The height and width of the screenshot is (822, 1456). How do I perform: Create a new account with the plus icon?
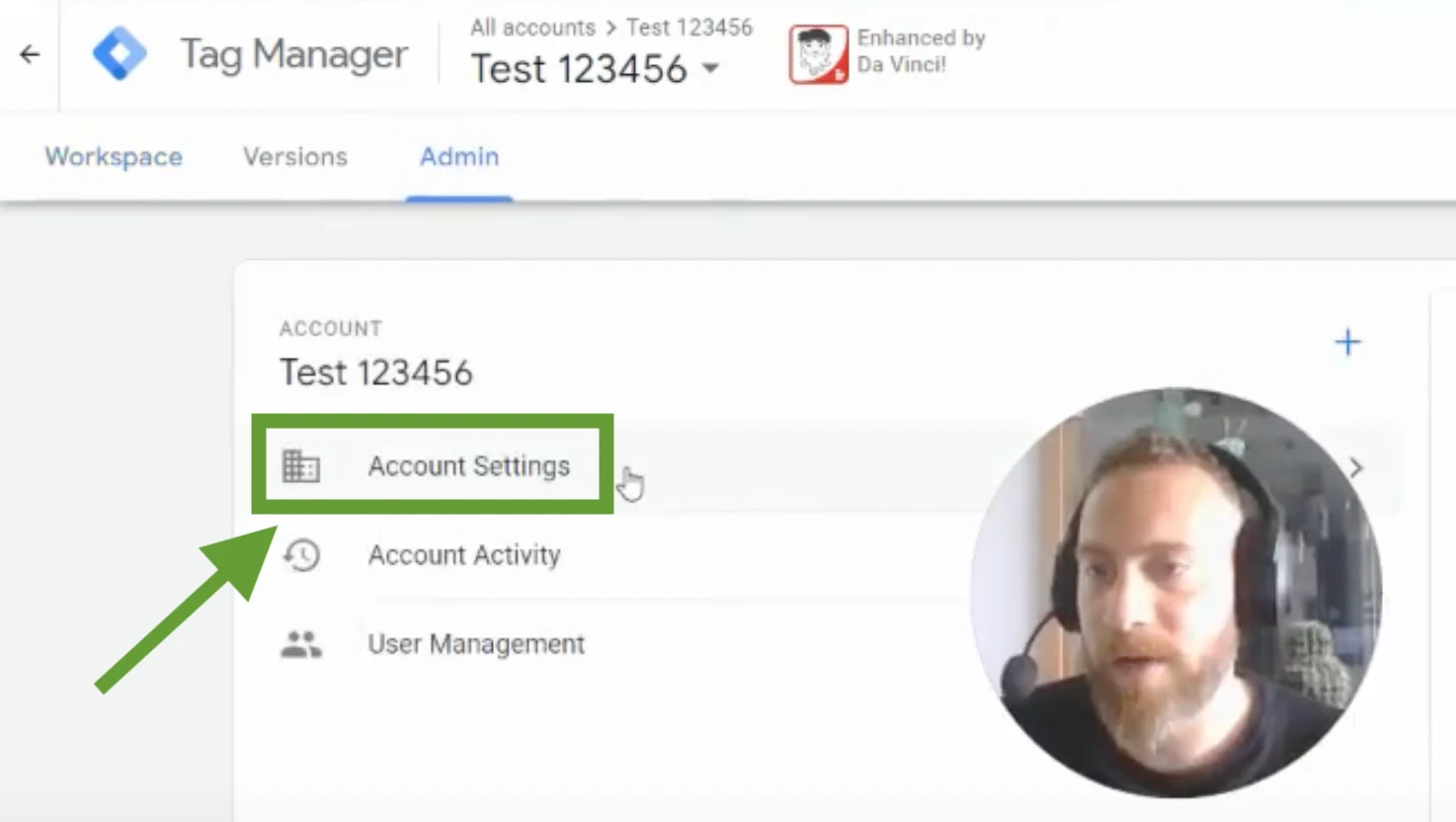[x=1347, y=342]
